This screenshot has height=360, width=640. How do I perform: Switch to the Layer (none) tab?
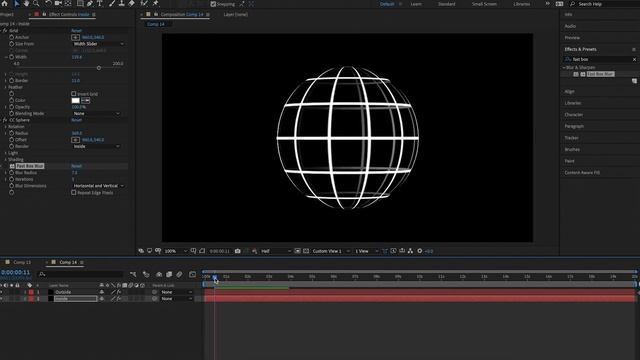point(236,15)
